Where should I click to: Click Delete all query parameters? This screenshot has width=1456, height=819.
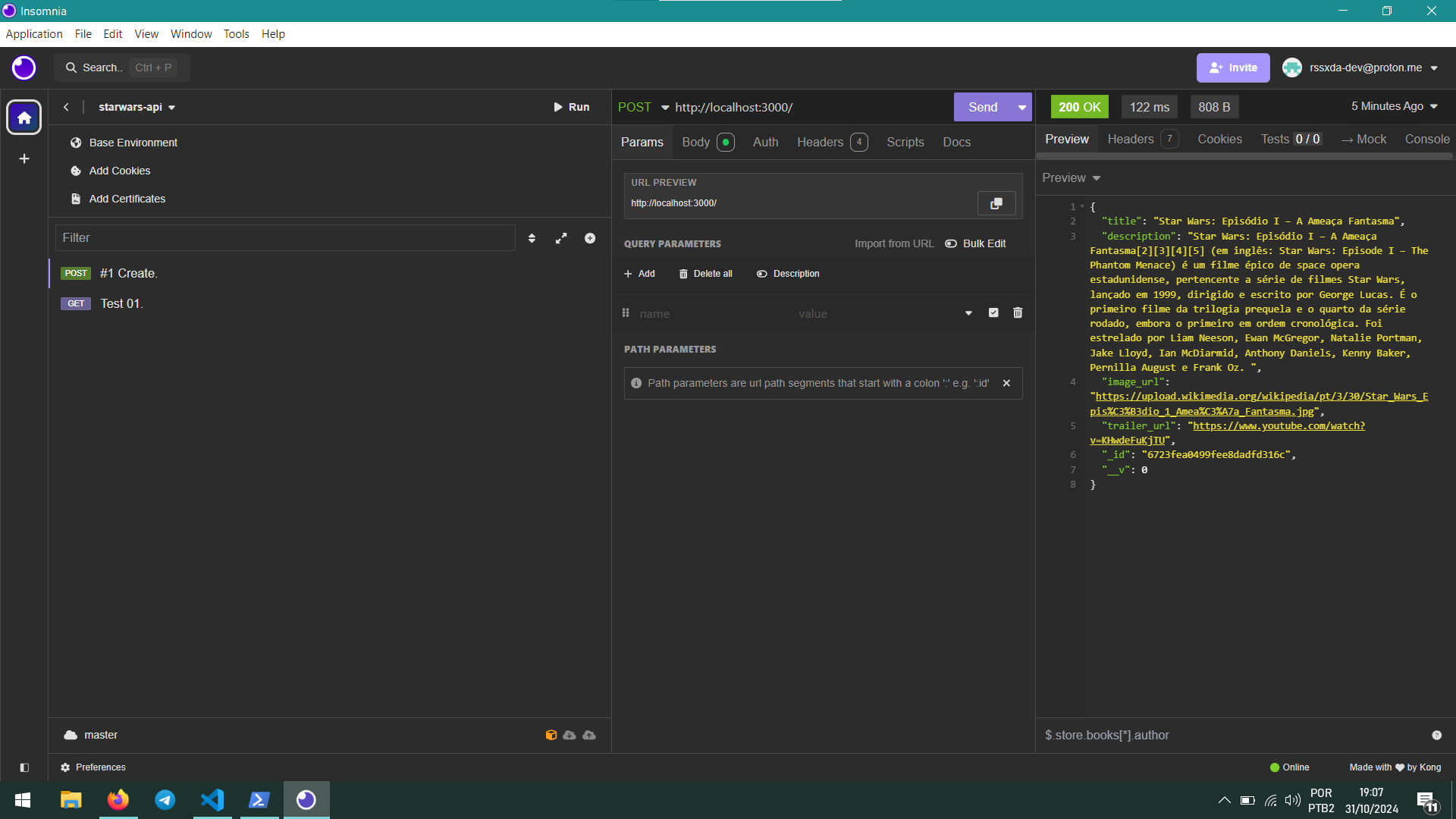pos(705,274)
